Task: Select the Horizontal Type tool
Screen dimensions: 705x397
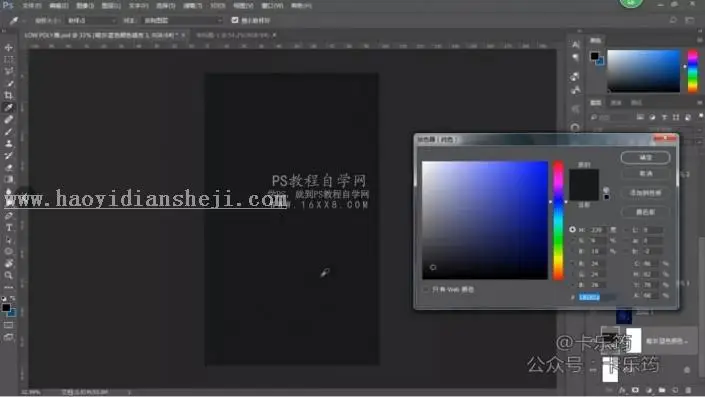Action: (x=9, y=228)
